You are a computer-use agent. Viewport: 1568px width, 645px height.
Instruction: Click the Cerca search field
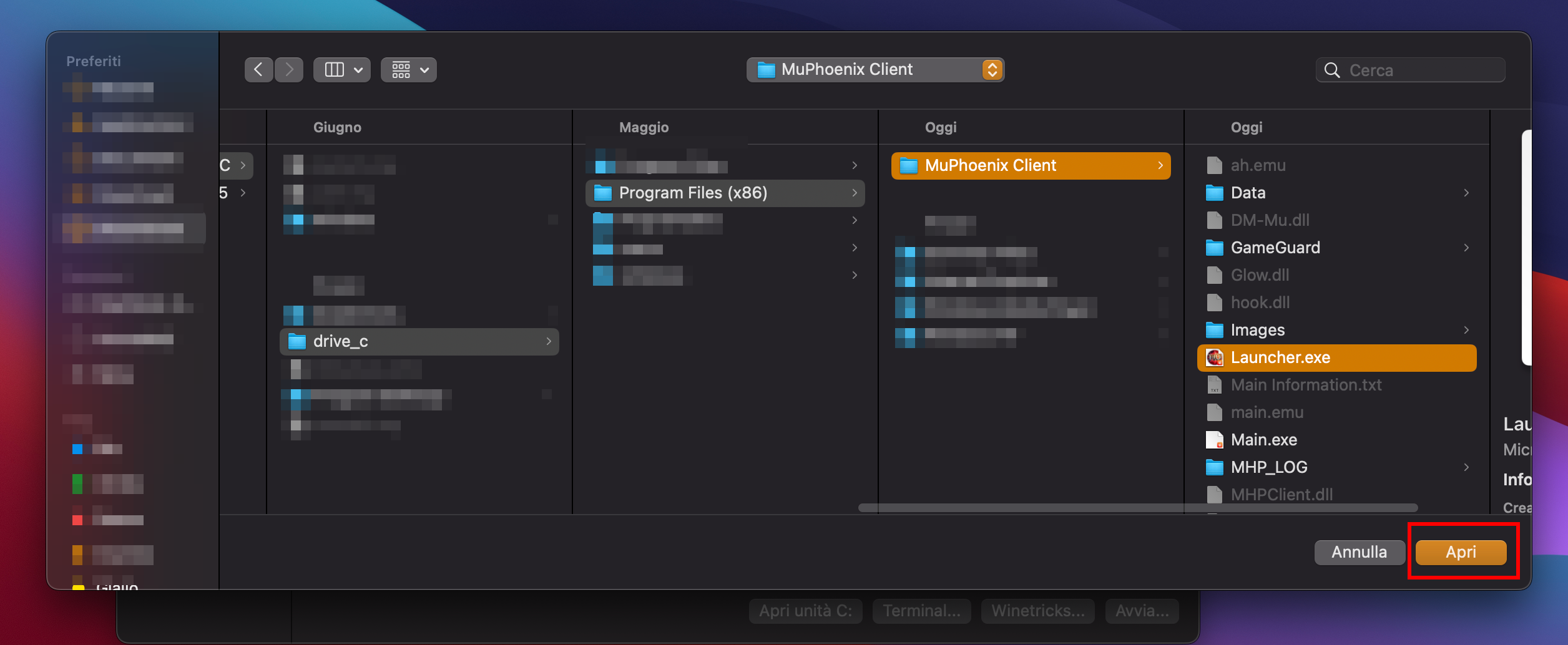[1411, 70]
